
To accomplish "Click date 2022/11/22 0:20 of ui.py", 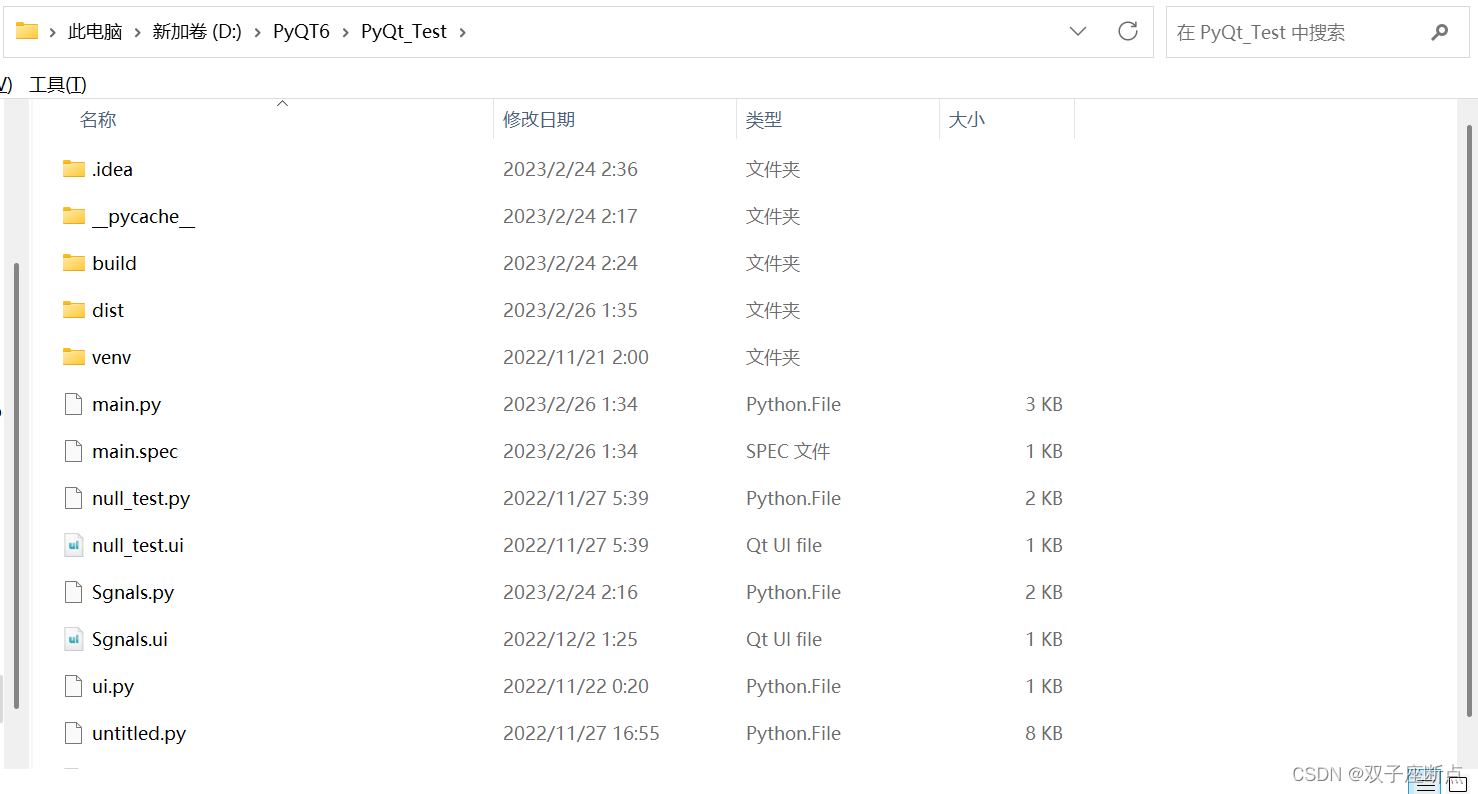I will 576,686.
